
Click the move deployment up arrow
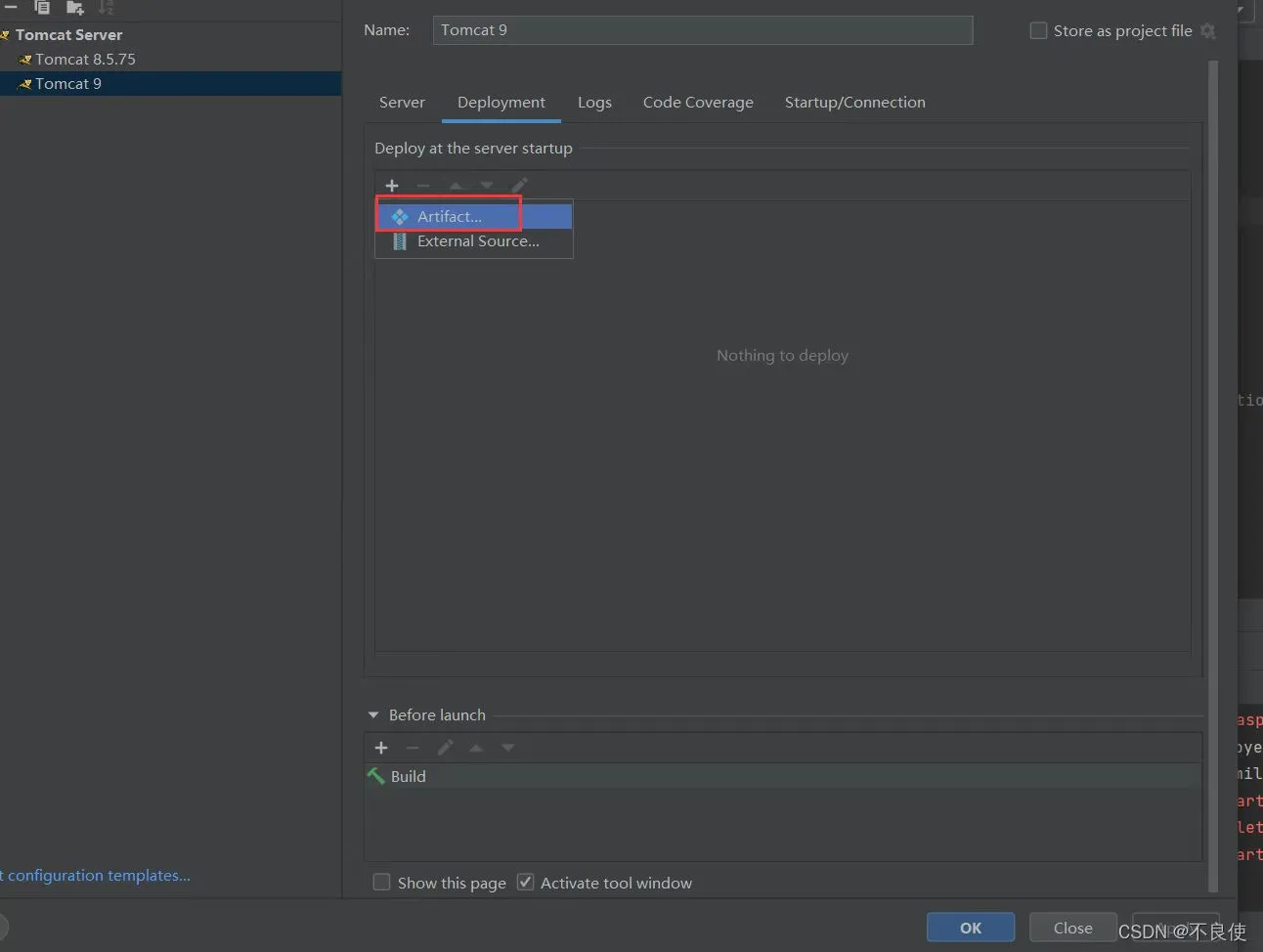click(x=456, y=186)
